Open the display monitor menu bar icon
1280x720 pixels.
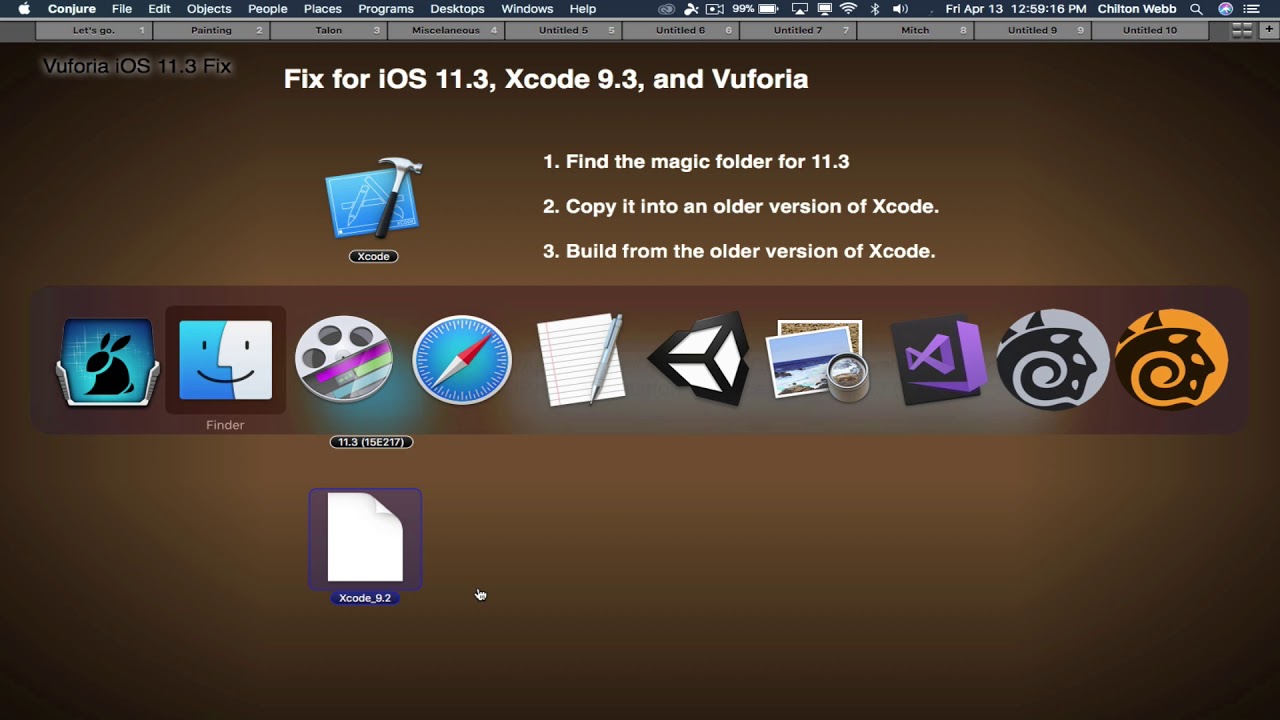tap(824, 9)
